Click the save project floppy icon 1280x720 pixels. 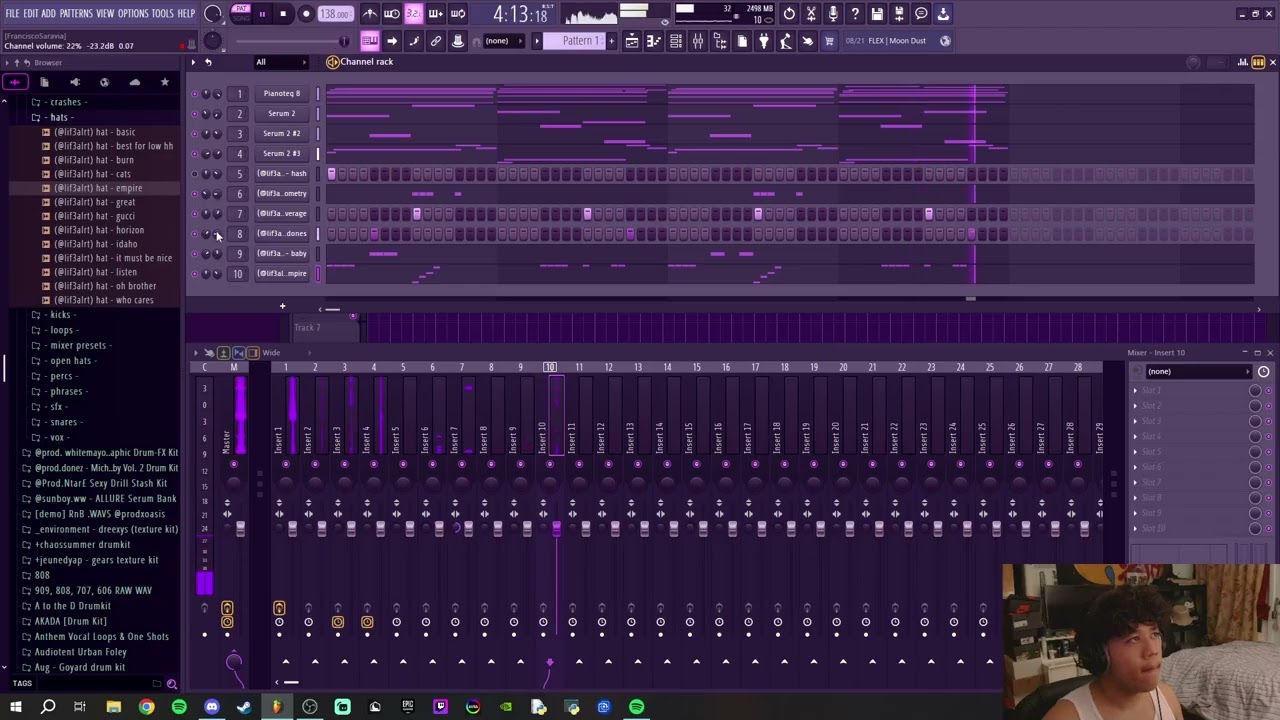point(877,14)
